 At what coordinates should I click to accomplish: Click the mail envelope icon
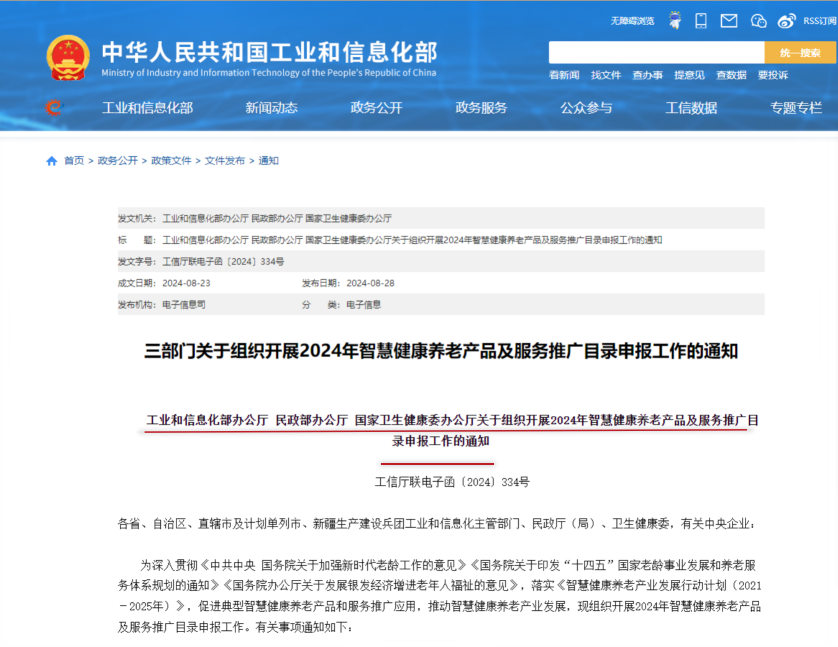point(729,21)
